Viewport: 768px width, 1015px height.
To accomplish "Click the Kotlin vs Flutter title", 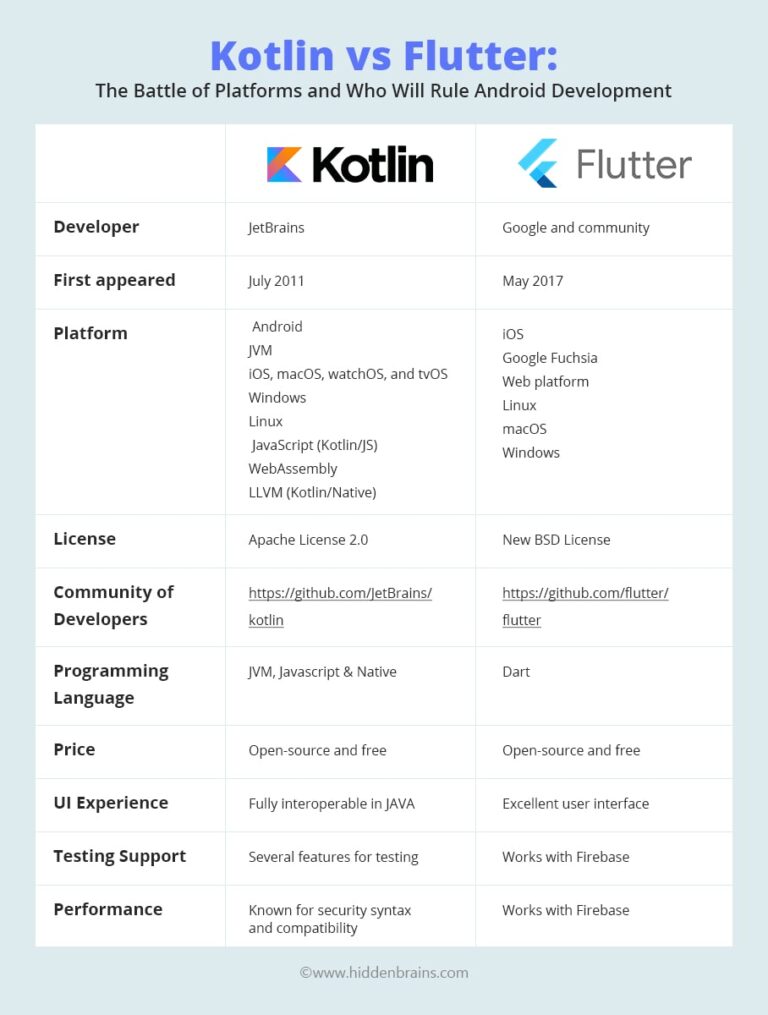I will [x=384, y=55].
